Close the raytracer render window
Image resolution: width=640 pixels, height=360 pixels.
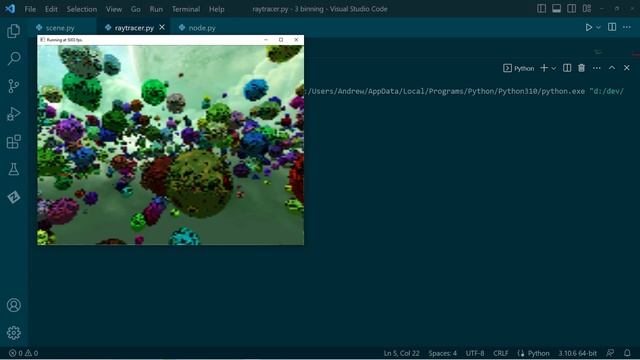(x=296, y=40)
